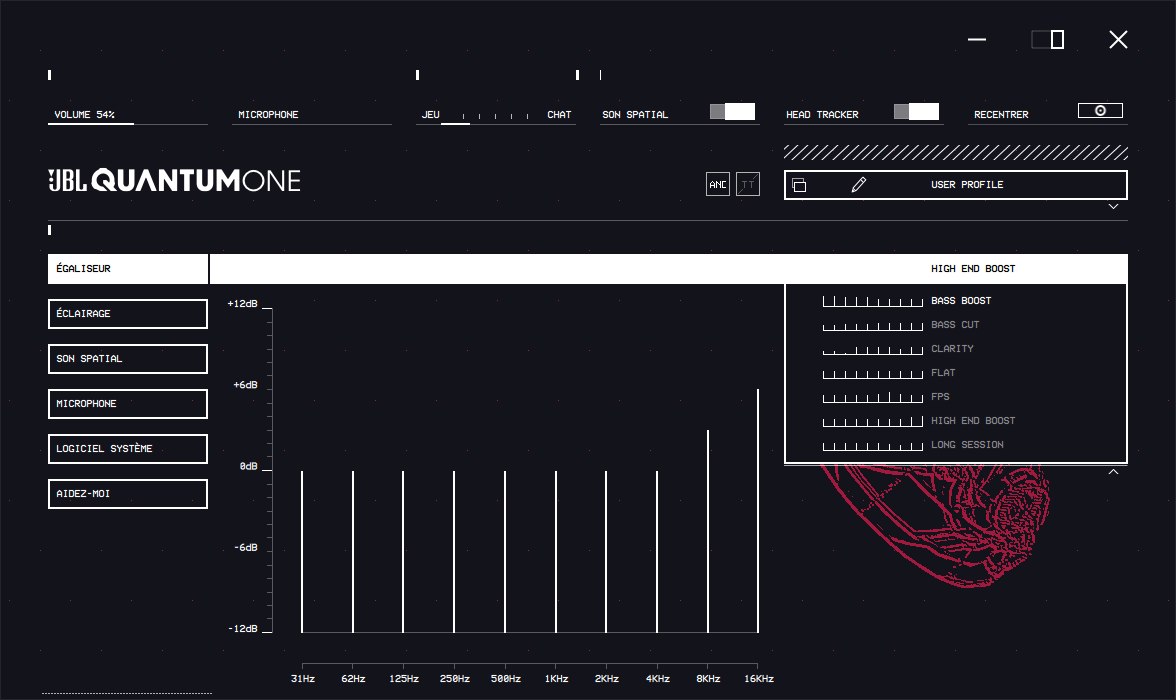The image size is (1176, 700).
Task: Click the 62Hz equalizer band bar
Action: [353, 551]
